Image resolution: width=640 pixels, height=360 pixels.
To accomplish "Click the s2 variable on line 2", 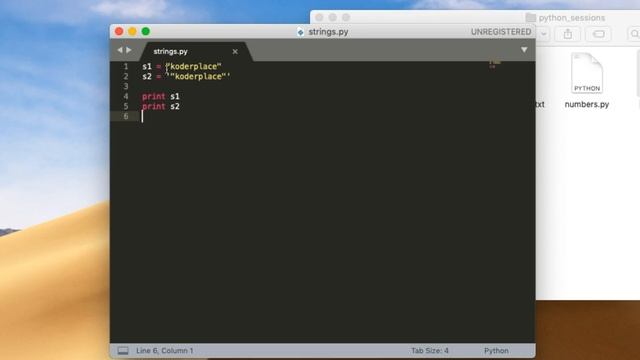I will 147,76.
